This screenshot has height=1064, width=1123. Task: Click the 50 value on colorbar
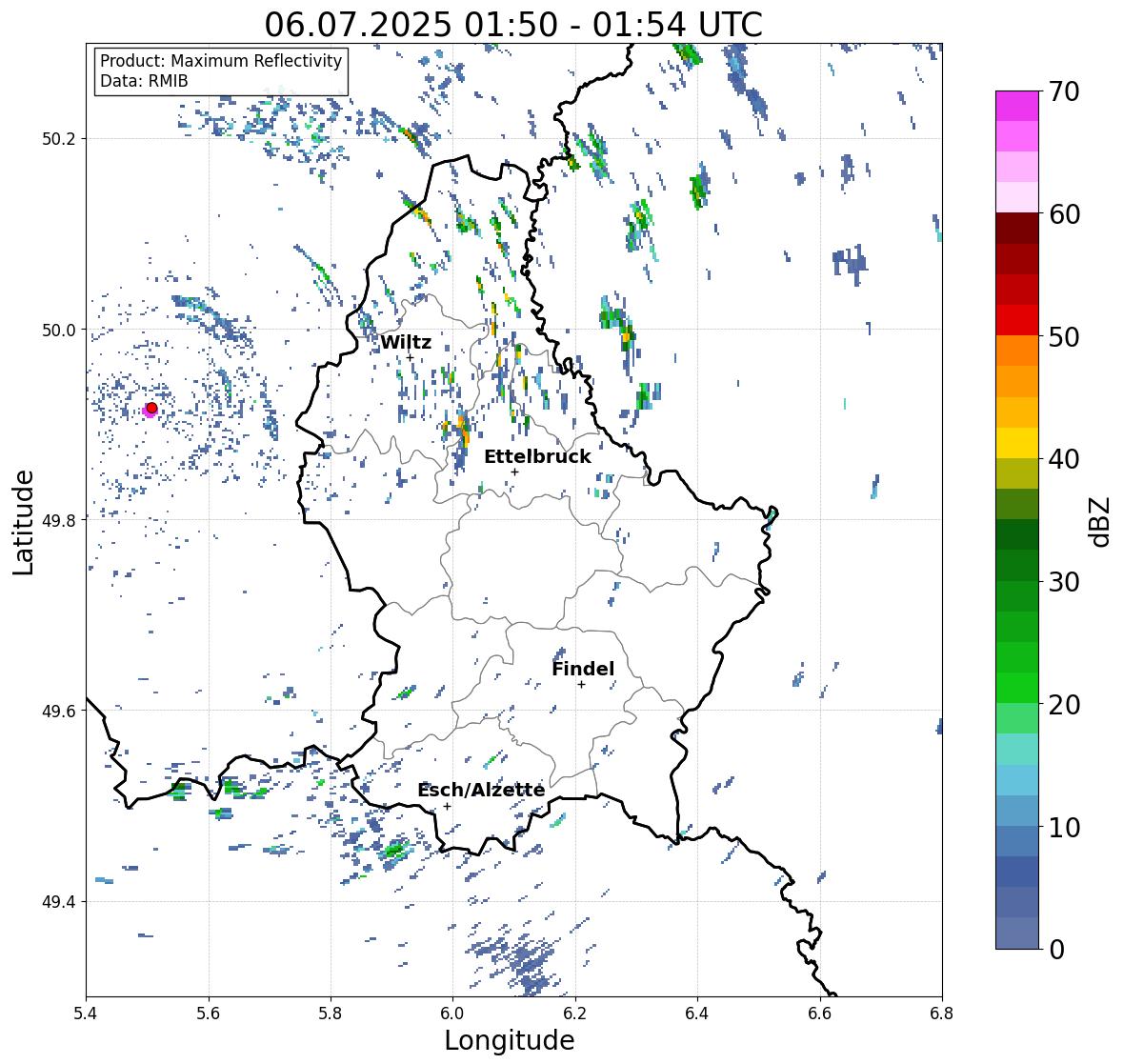tap(1064, 336)
